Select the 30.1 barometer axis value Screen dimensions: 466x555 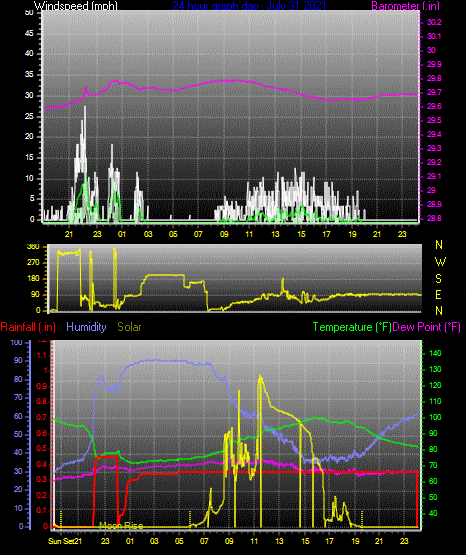[434, 36]
